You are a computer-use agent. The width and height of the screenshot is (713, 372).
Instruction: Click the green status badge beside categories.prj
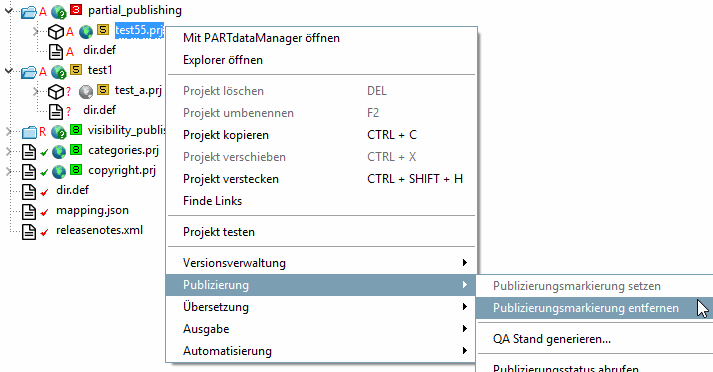76,150
